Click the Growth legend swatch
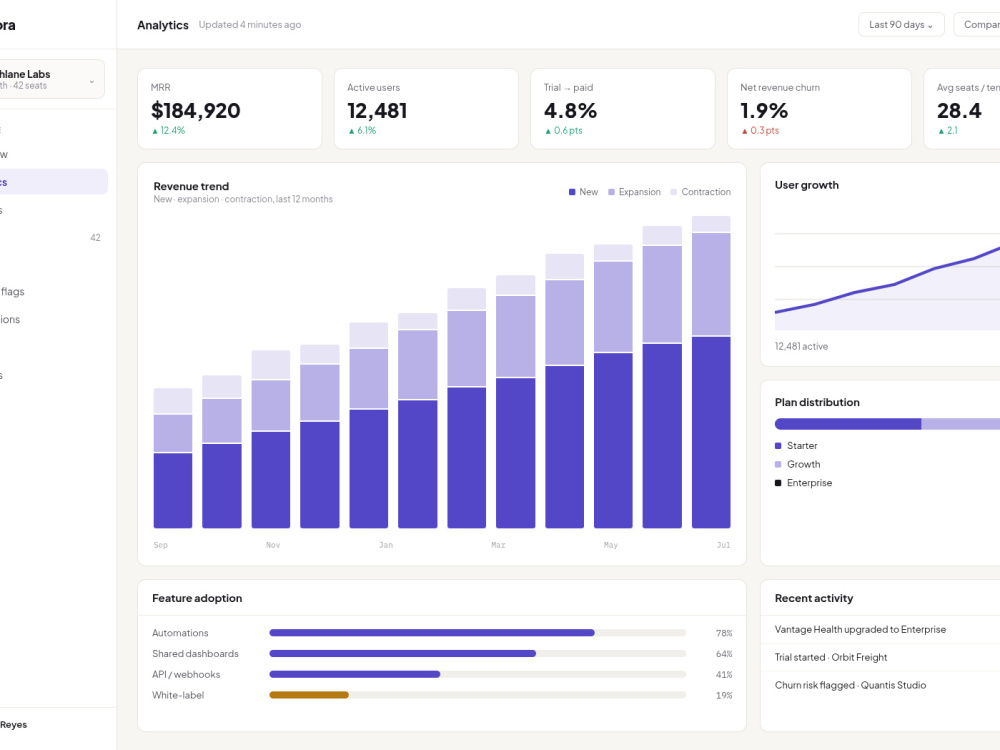Screen dimensions: 1000x750 (778, 464)
